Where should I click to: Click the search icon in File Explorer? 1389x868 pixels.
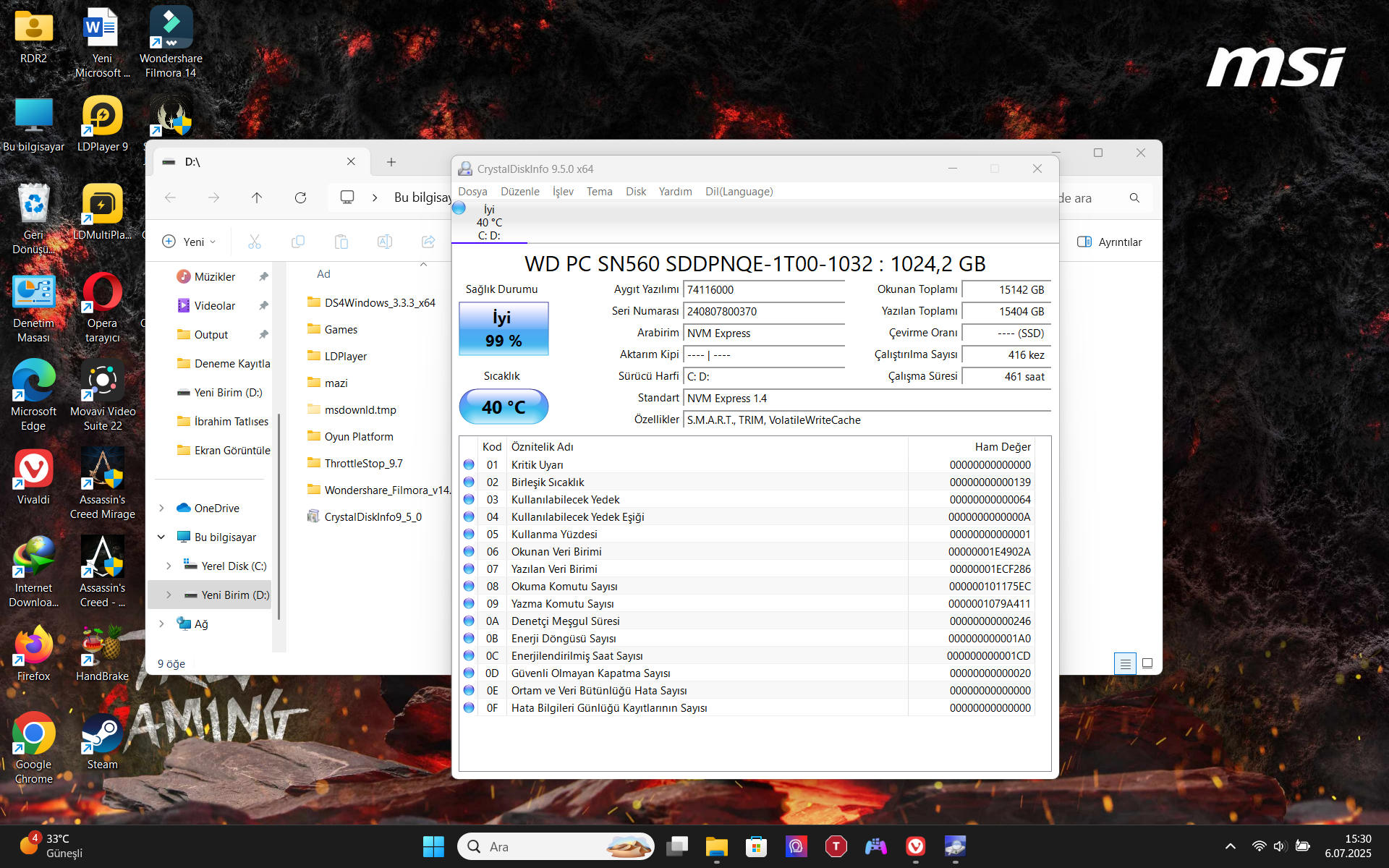(1134, 197)
